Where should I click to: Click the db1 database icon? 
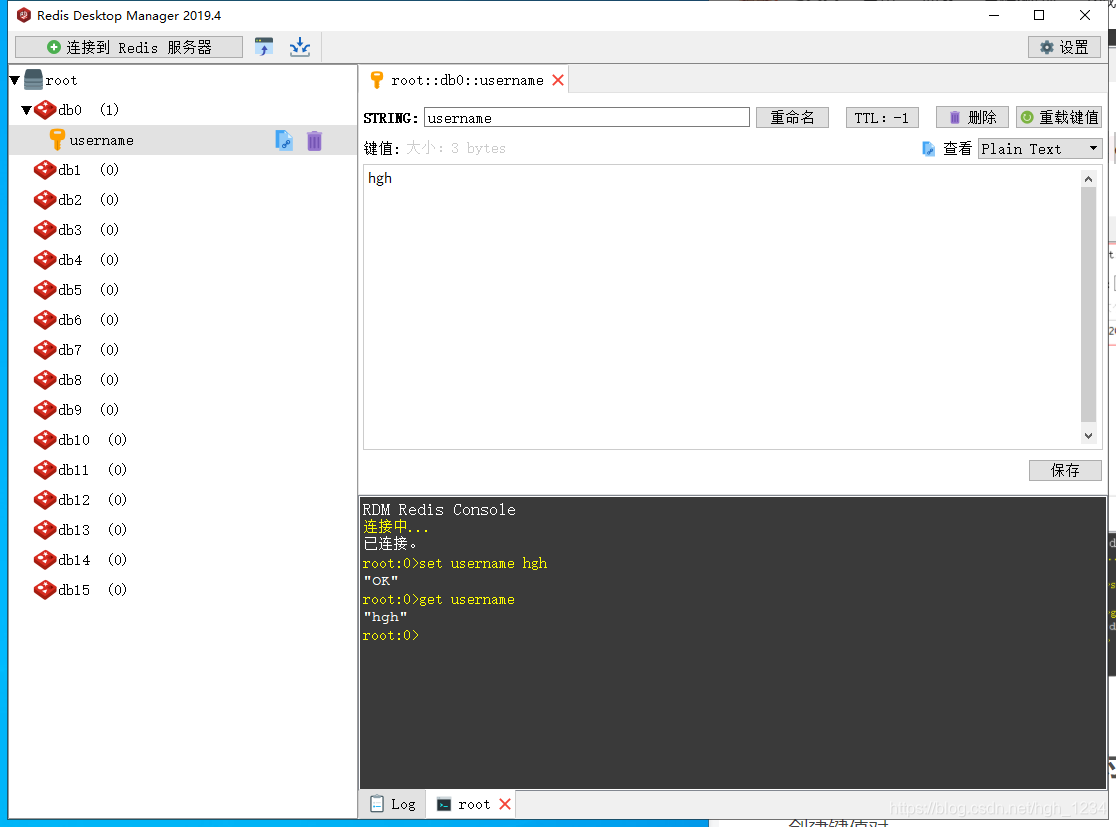[x=45, y=170]
